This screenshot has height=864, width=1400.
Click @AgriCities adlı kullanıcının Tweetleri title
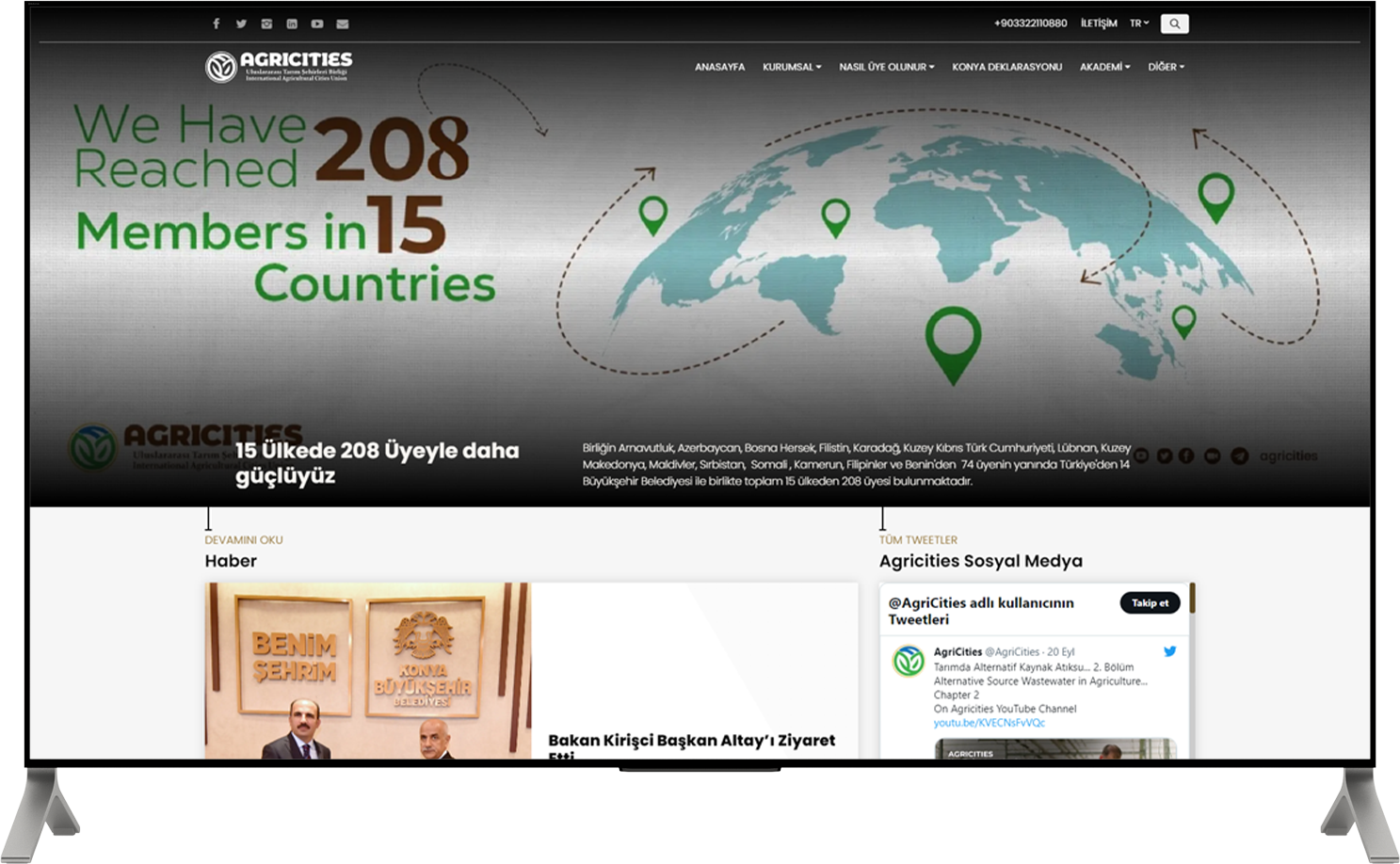click(x=980, y=611)
